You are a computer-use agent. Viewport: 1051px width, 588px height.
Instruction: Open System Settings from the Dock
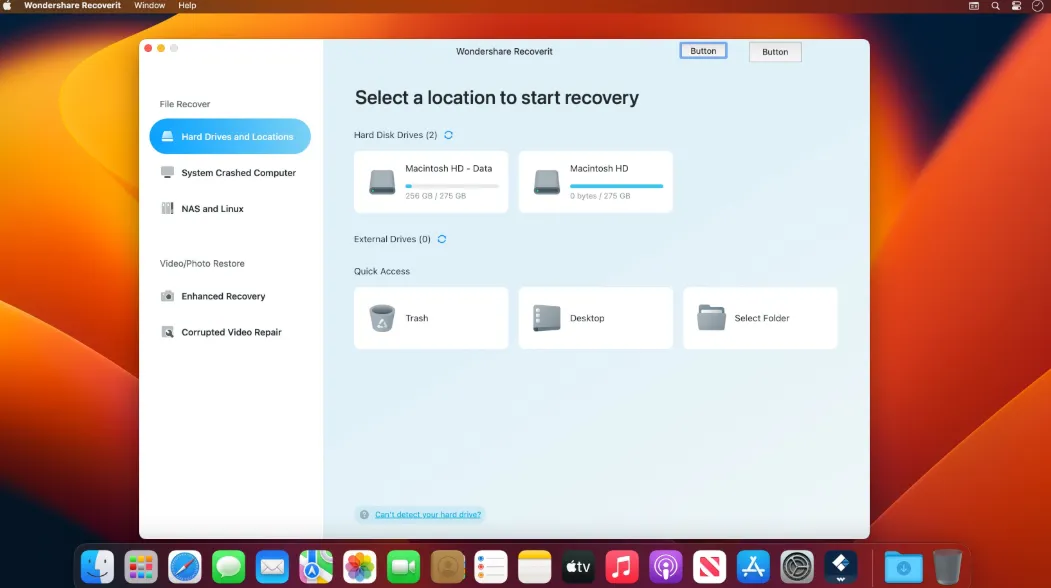click(797, 567)
